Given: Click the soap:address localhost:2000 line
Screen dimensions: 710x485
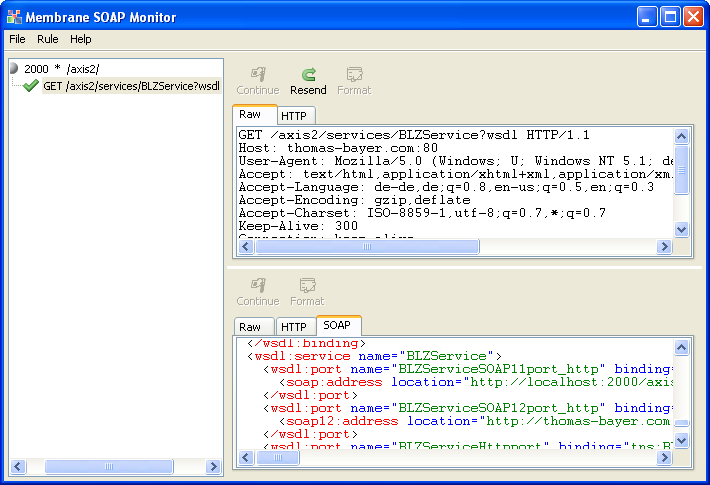Looking at the screenshot, I should click(476, 382).
